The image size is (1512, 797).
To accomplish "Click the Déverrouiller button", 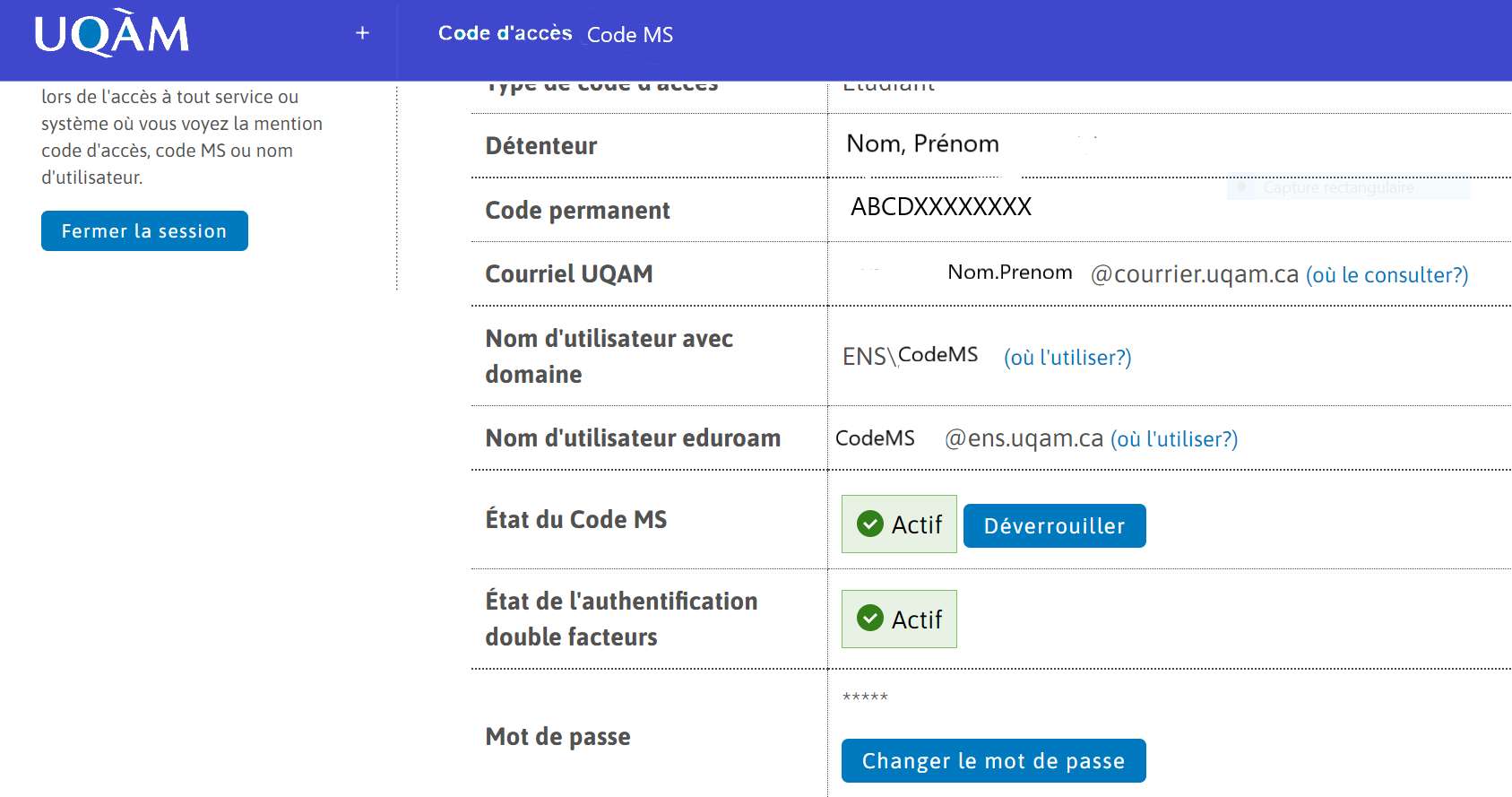I will click(x=1054, y=525).
